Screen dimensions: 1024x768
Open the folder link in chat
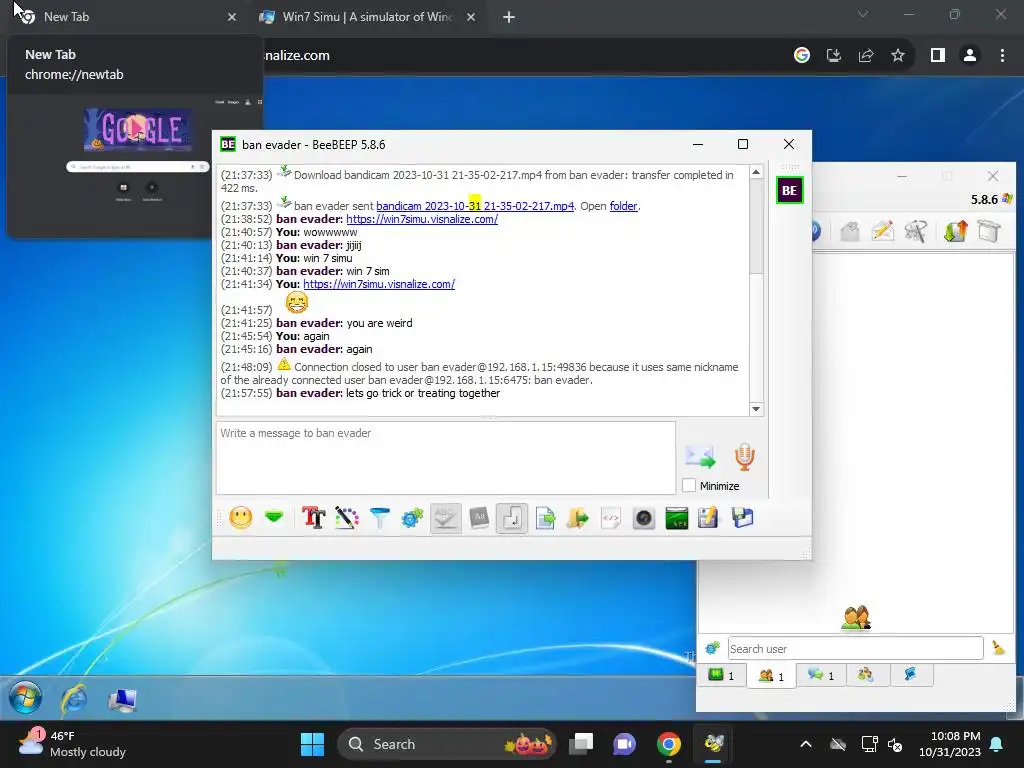coord(623,206)
